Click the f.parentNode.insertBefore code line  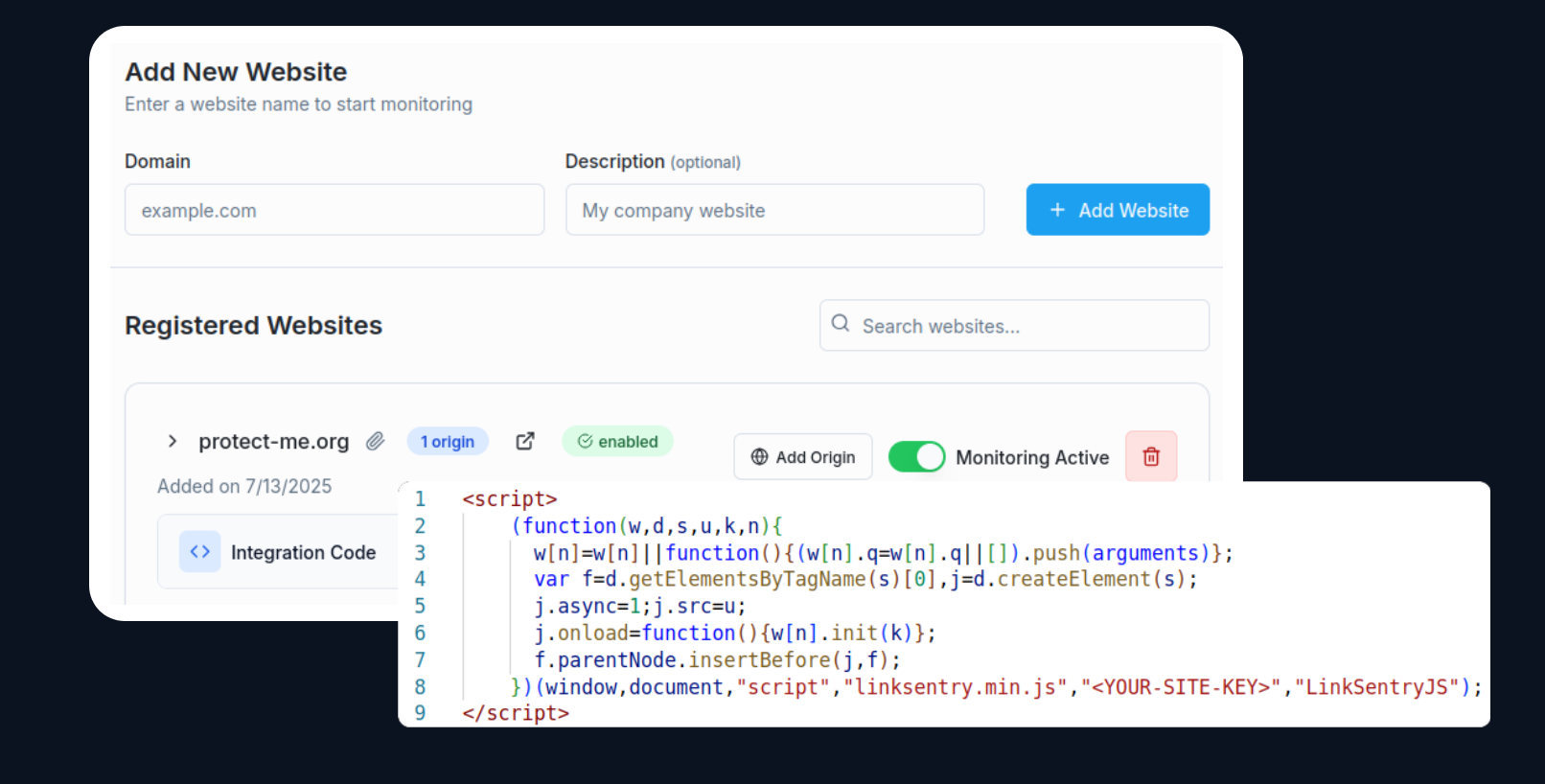(717, 660)
